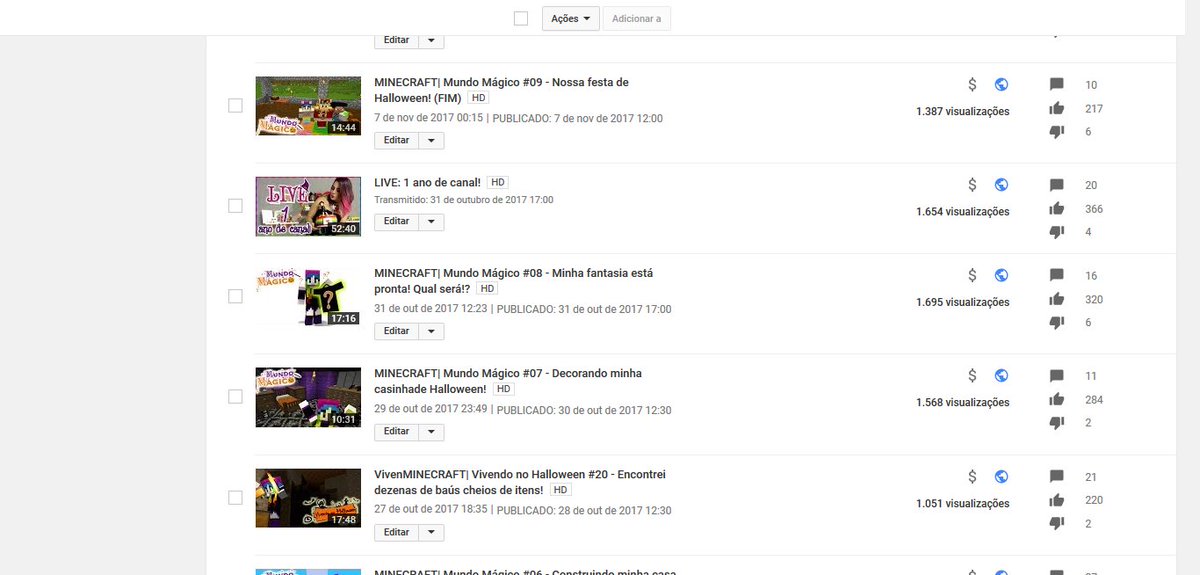Click public globe icon for LIVE: 1 ano de canal
Viewport: 1200px width, 575px height.
pyautogui.click(x=1001, y=185)
